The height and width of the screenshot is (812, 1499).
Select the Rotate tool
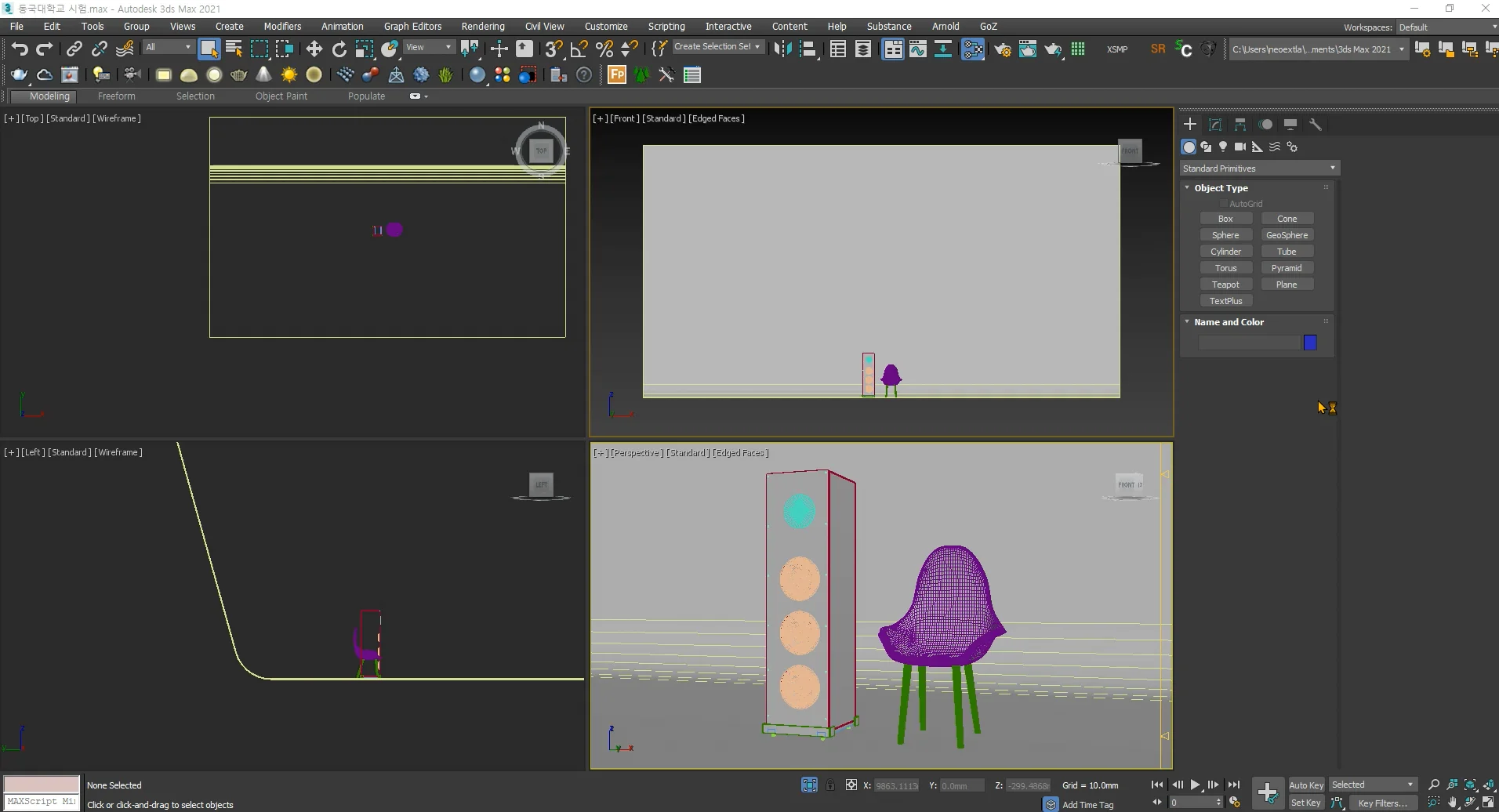(x=339, y=49)
